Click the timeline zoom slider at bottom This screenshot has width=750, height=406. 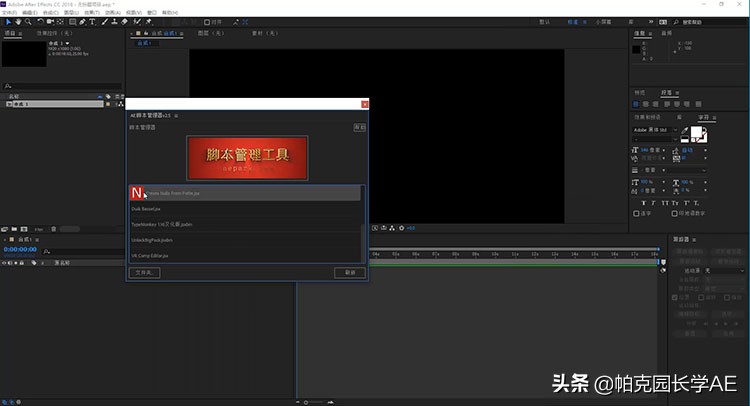pos(314,402)
